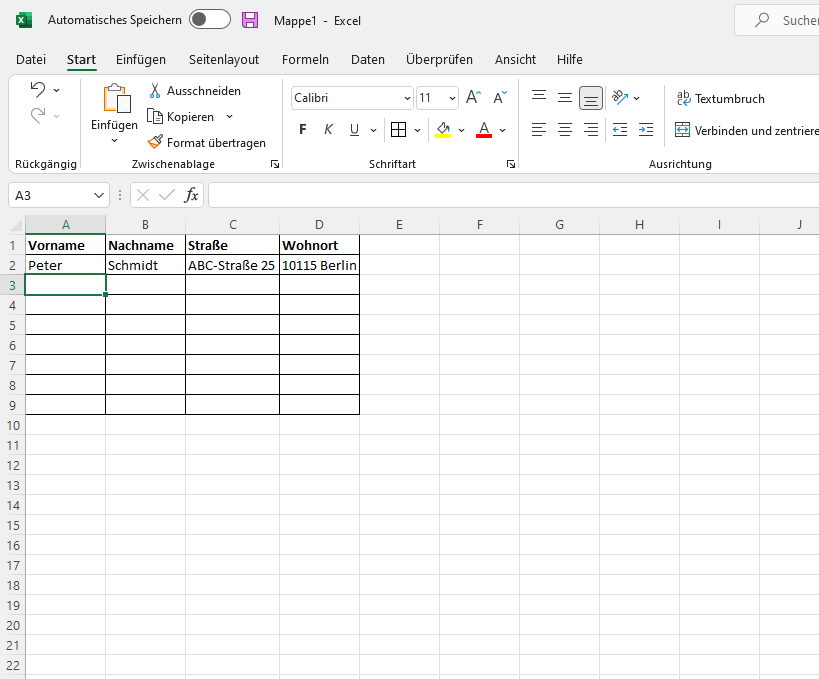Click the Format übertragen paintbrush
Screen dimensions: 819x679
coord(155,143)
